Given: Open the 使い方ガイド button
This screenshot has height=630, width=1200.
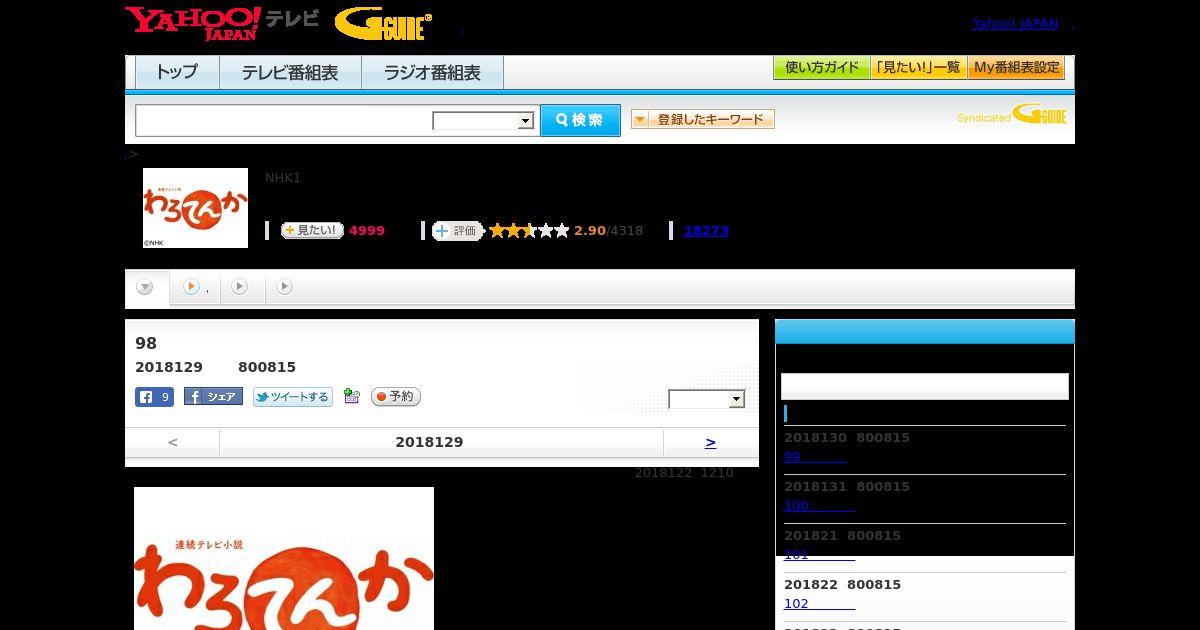Looking at the screenshot, I should 821,68.
